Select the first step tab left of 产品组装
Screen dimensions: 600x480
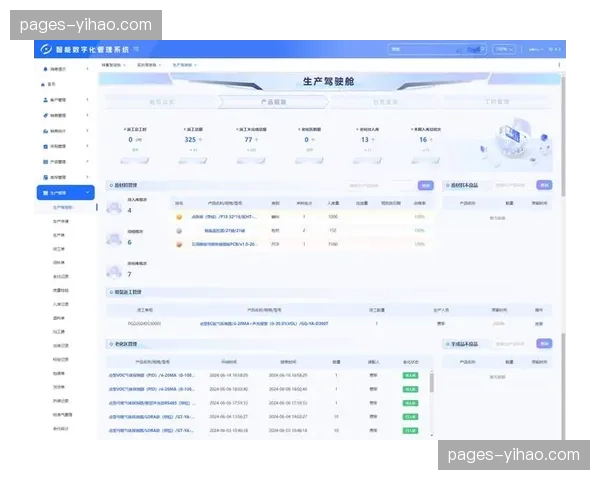click(161, 102)
